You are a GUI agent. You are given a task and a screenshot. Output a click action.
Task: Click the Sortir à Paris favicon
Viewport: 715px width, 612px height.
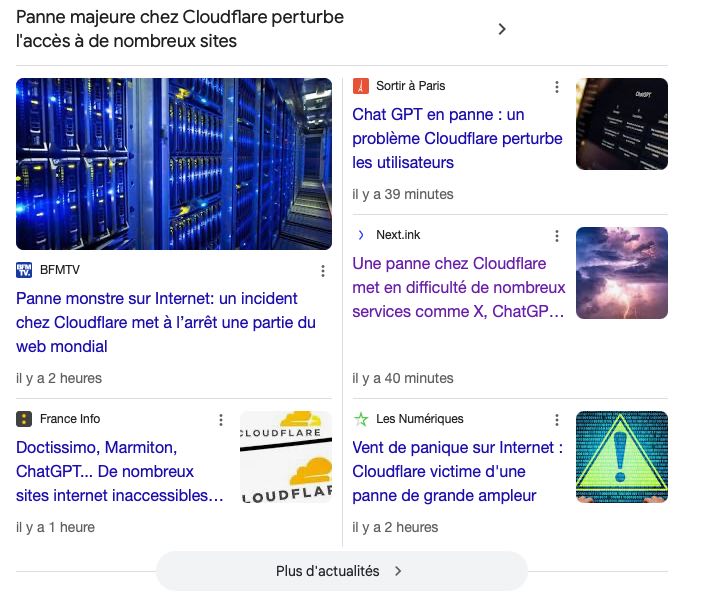click(x=361, y=86)
